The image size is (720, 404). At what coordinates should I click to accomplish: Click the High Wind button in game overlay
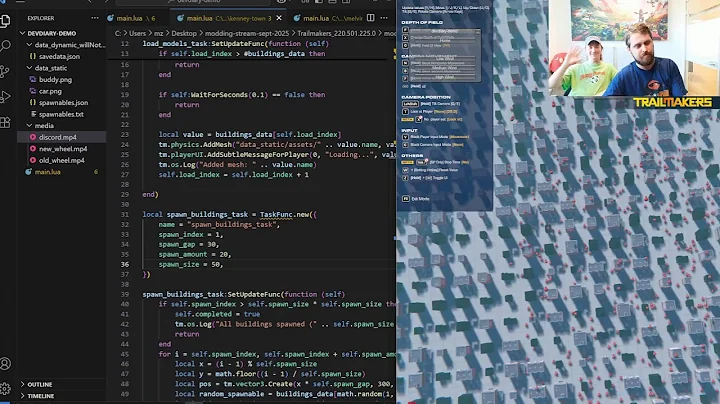click(x=444, y=77)
